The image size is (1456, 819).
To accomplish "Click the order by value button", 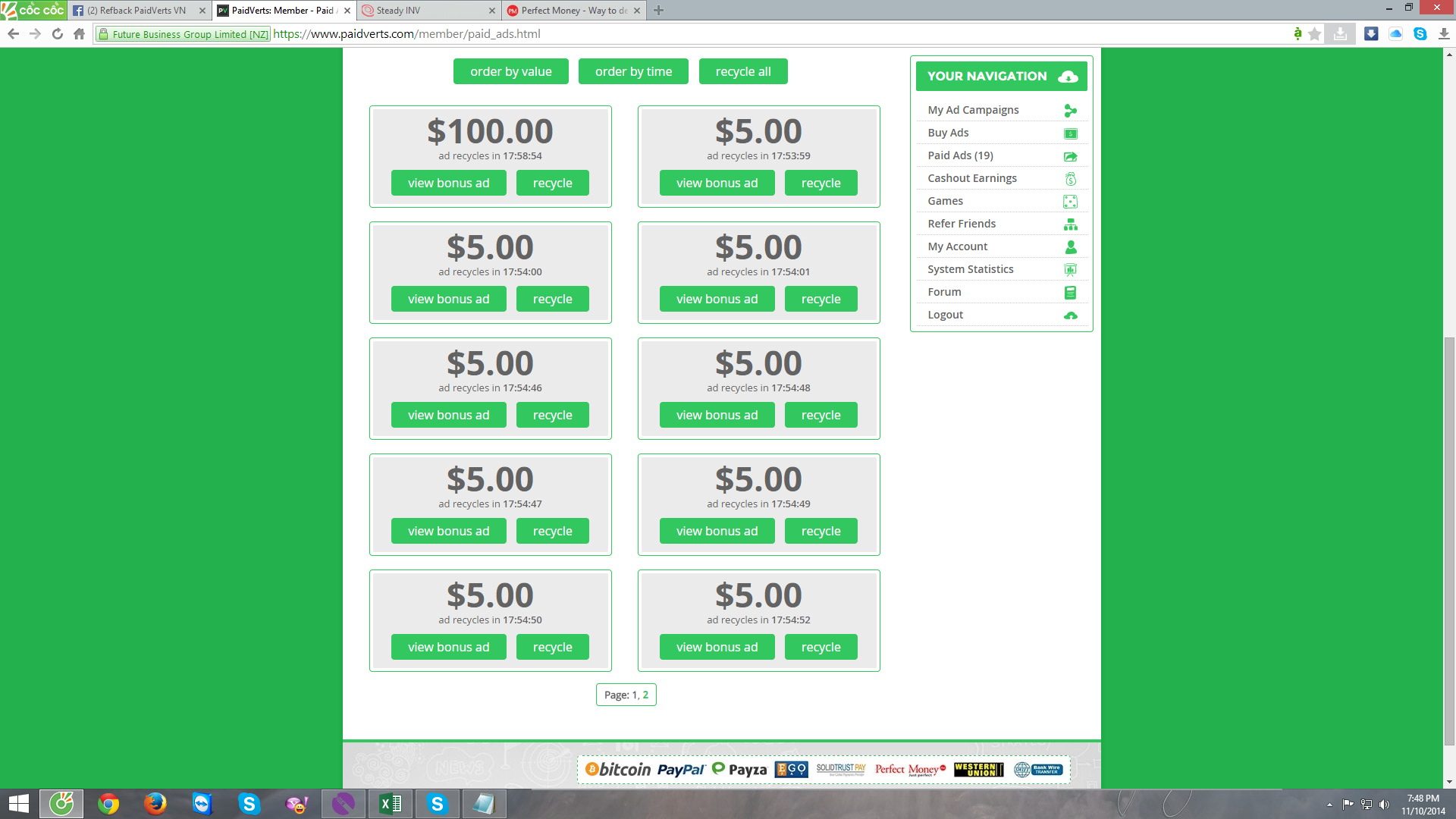I will pyautogui.click(x=510, y=71).
